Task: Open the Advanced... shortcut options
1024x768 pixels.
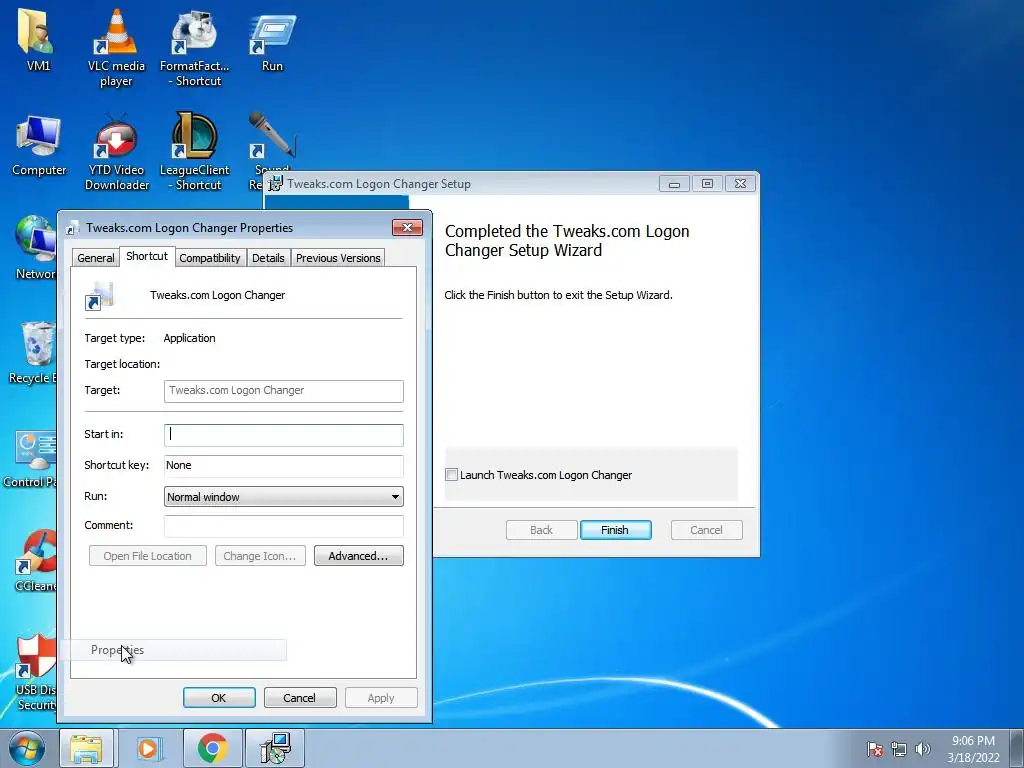Action: [x=359, y=556]
